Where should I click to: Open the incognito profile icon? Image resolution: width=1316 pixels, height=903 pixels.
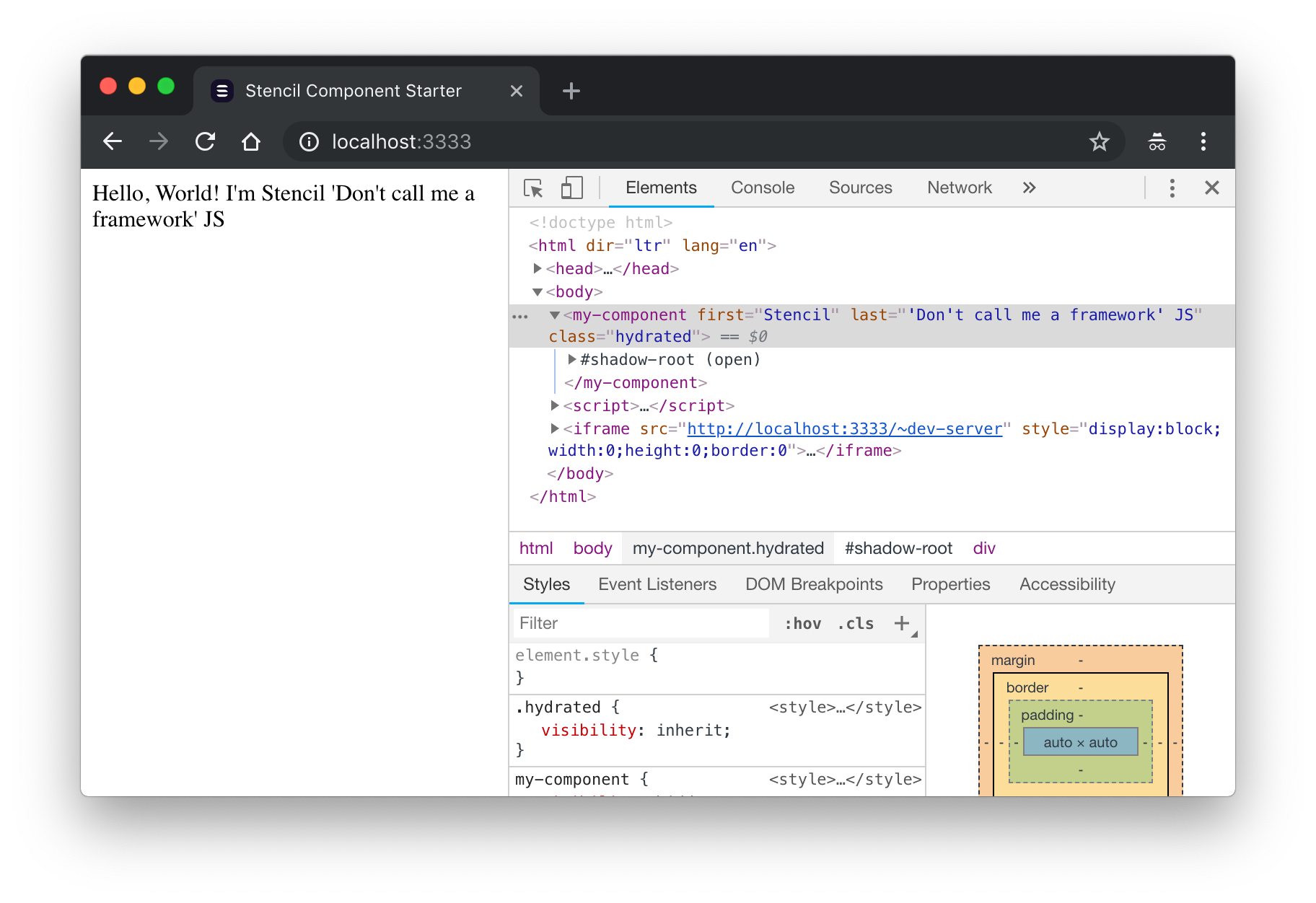[x=1157, y=141]
